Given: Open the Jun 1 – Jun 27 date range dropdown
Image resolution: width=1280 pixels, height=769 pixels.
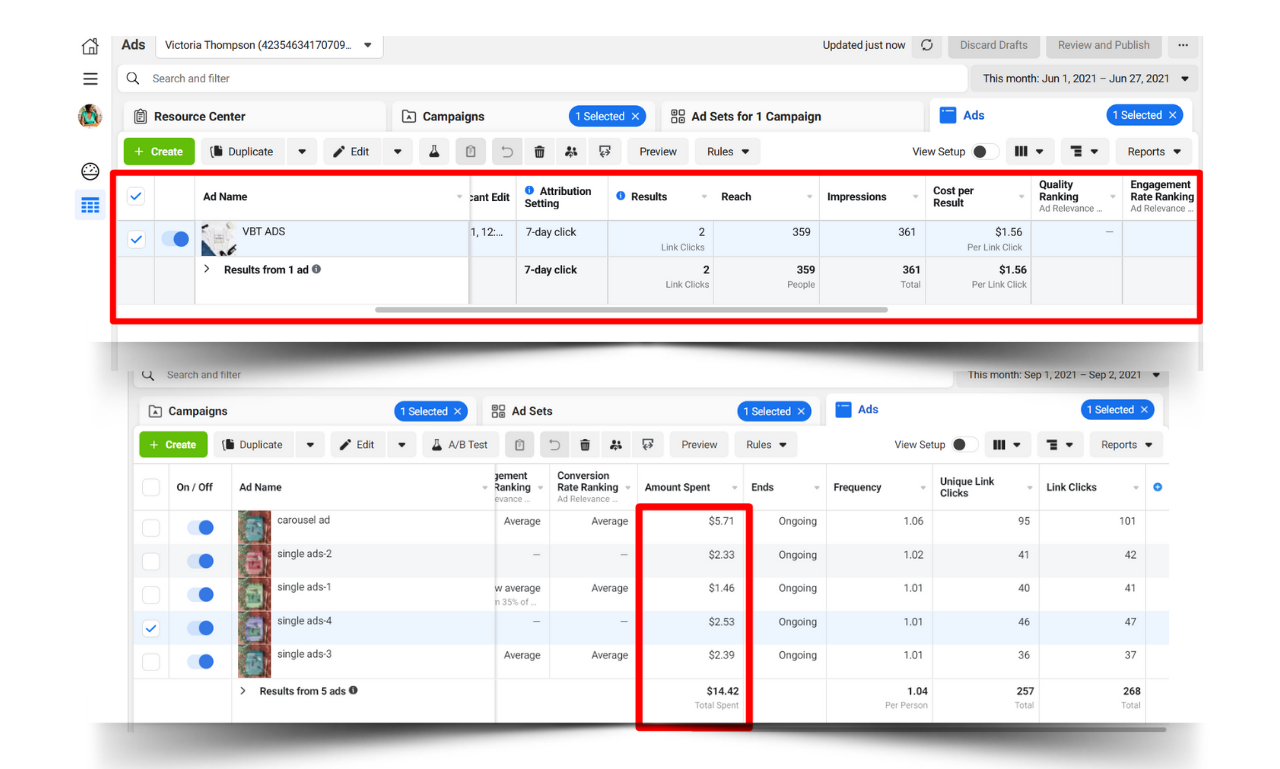Looking at the screenshot, I should coord(1085,78).
